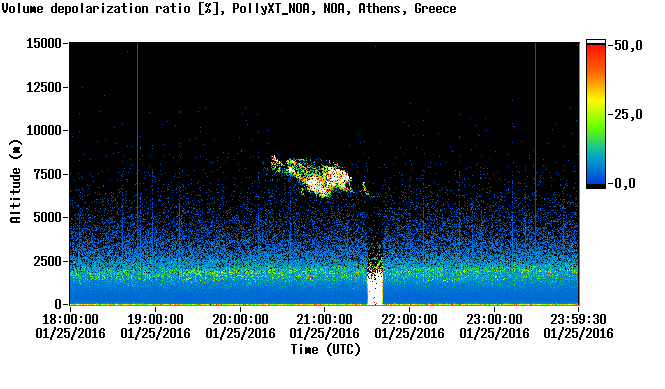Click the 10000 altitude tick label
665x389 pixels.
tap(44, 130)
